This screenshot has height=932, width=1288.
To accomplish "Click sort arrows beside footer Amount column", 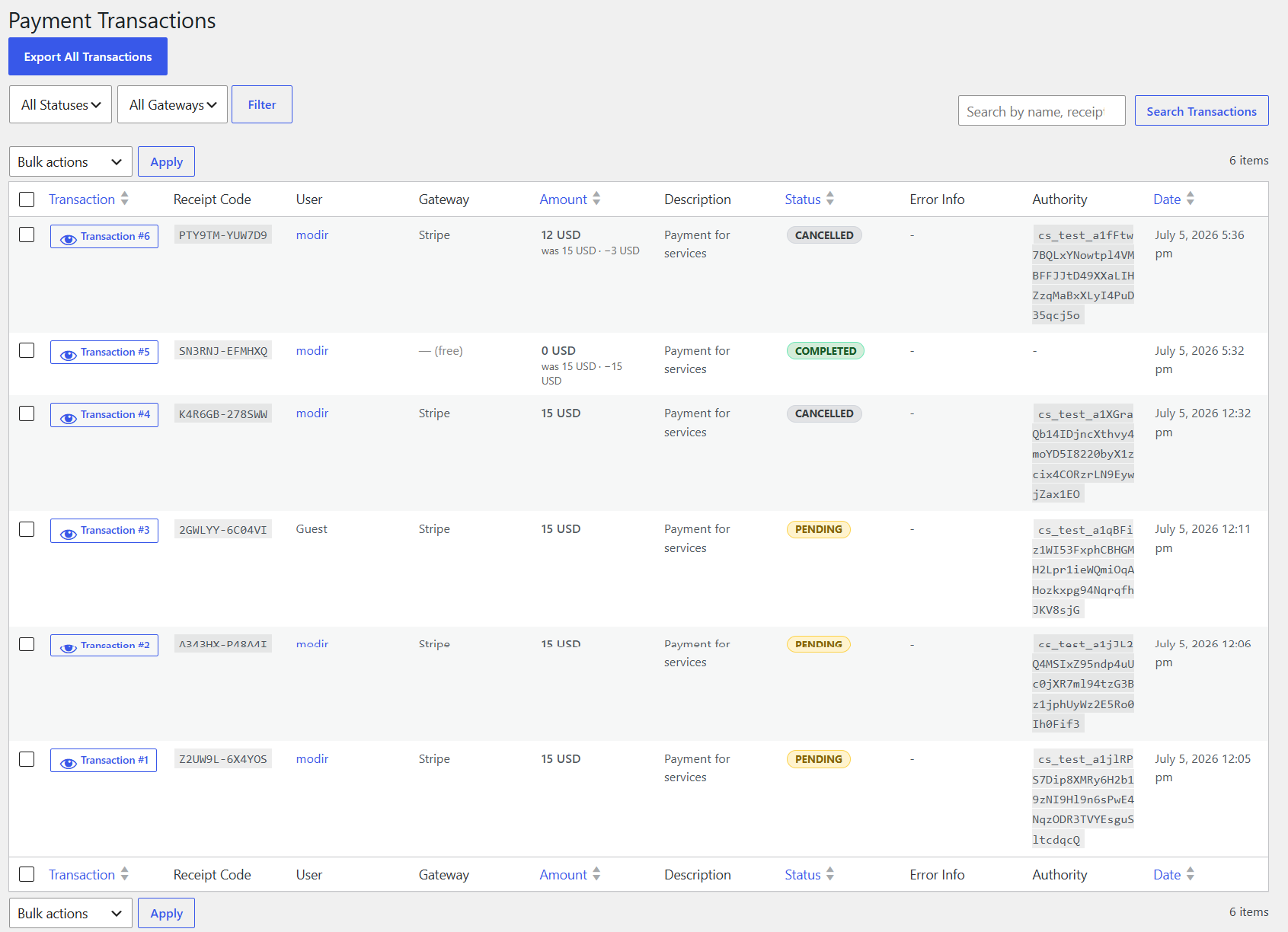I will tap(596, 874).
